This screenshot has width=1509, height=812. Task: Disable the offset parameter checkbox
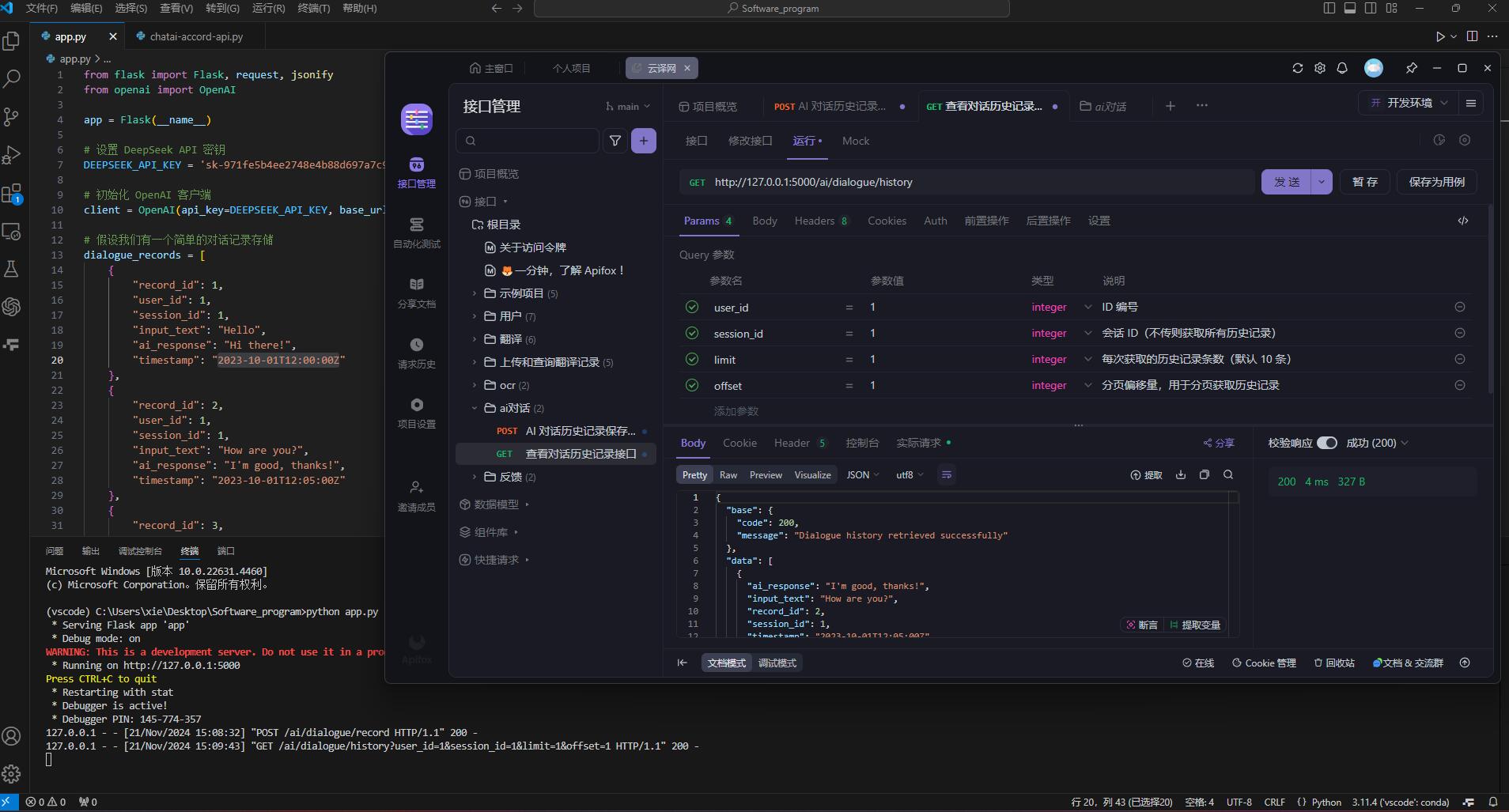pyautogui.click(x=692, y=385)
